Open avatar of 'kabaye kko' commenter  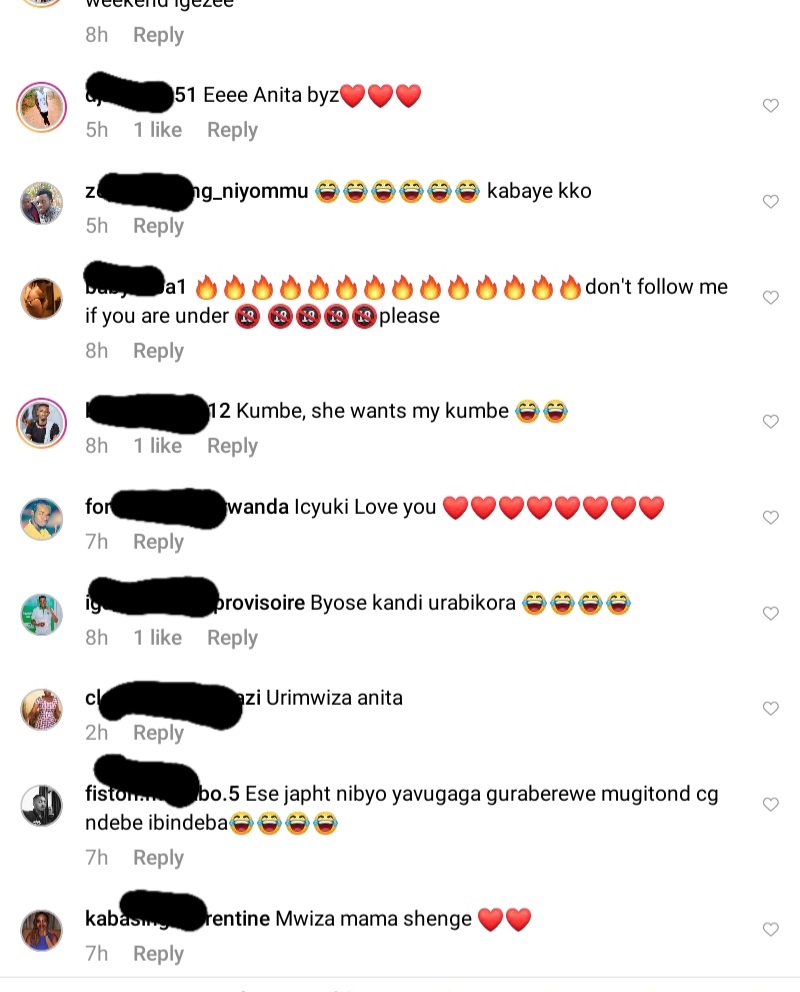pyautogui.click(x=42, y=203)
